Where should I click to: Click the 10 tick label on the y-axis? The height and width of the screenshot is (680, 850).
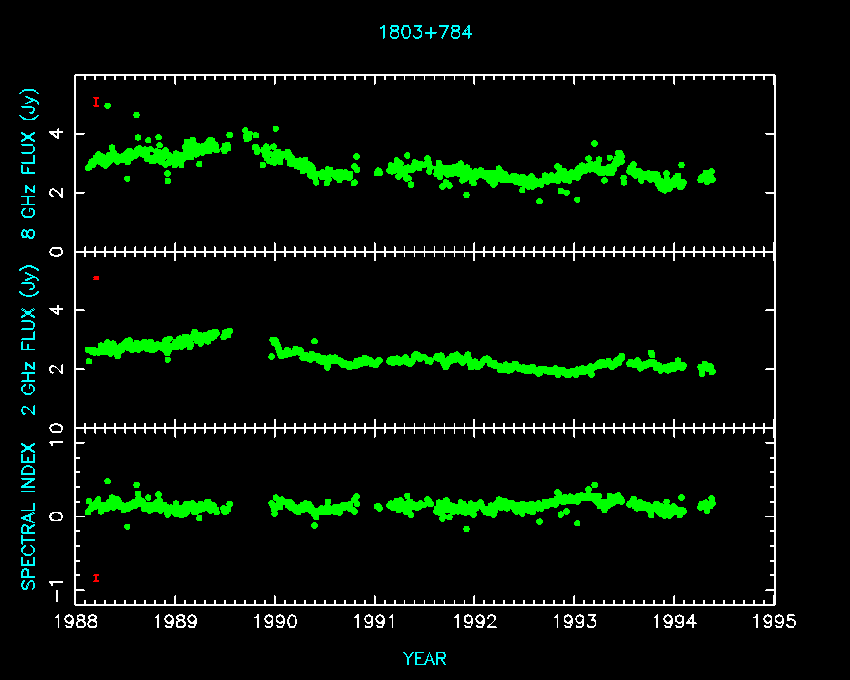[56, 430]
